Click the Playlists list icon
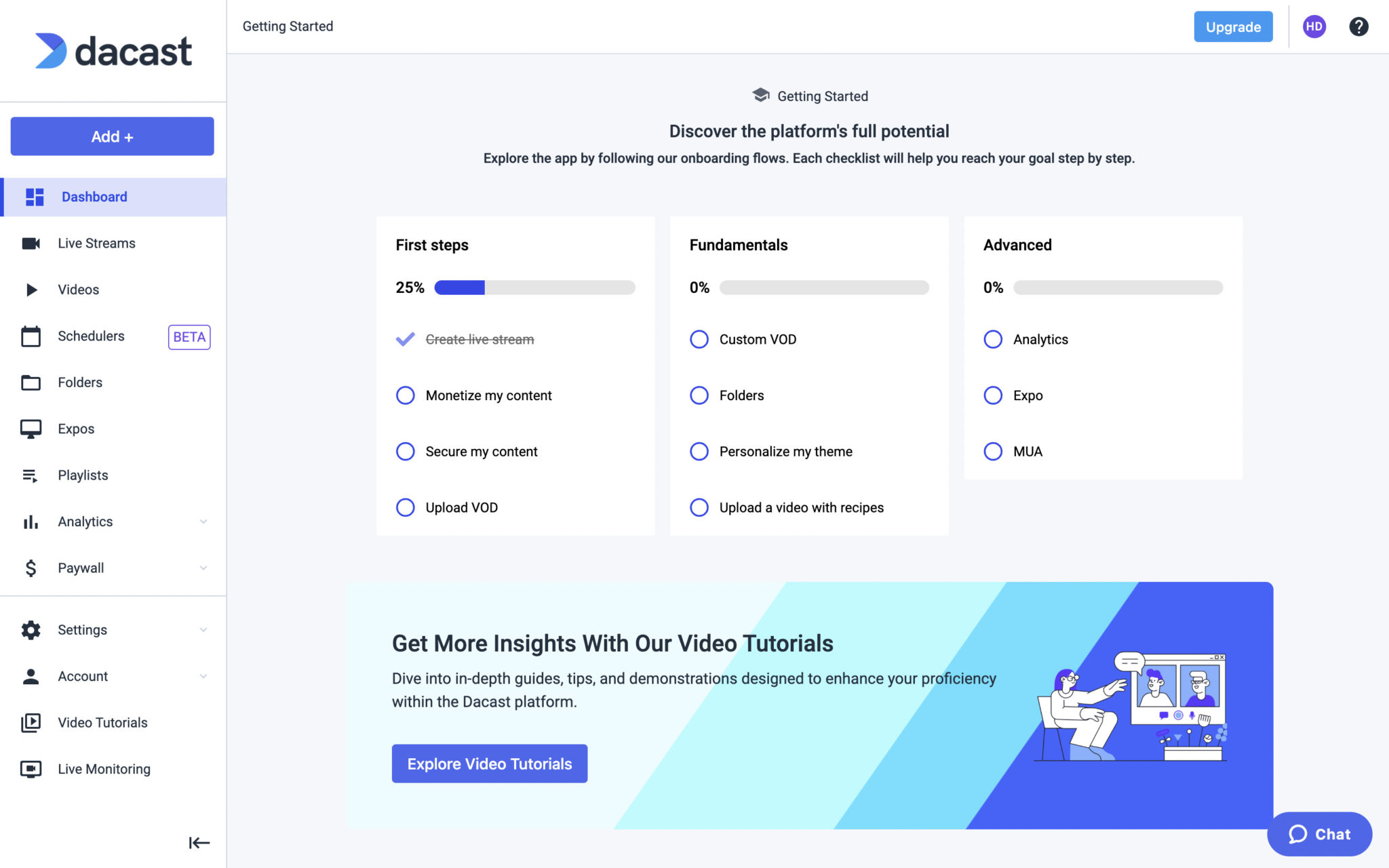The height and width of the screenshot is (868, 1389). [x=31, y=476]
